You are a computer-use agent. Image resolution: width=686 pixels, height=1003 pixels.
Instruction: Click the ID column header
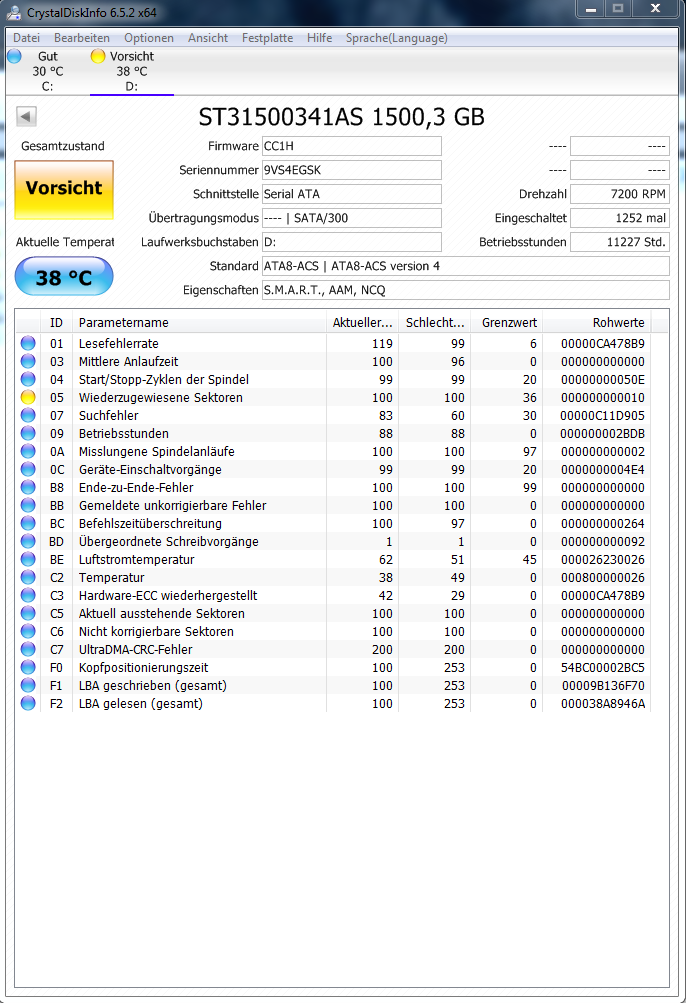56,323
